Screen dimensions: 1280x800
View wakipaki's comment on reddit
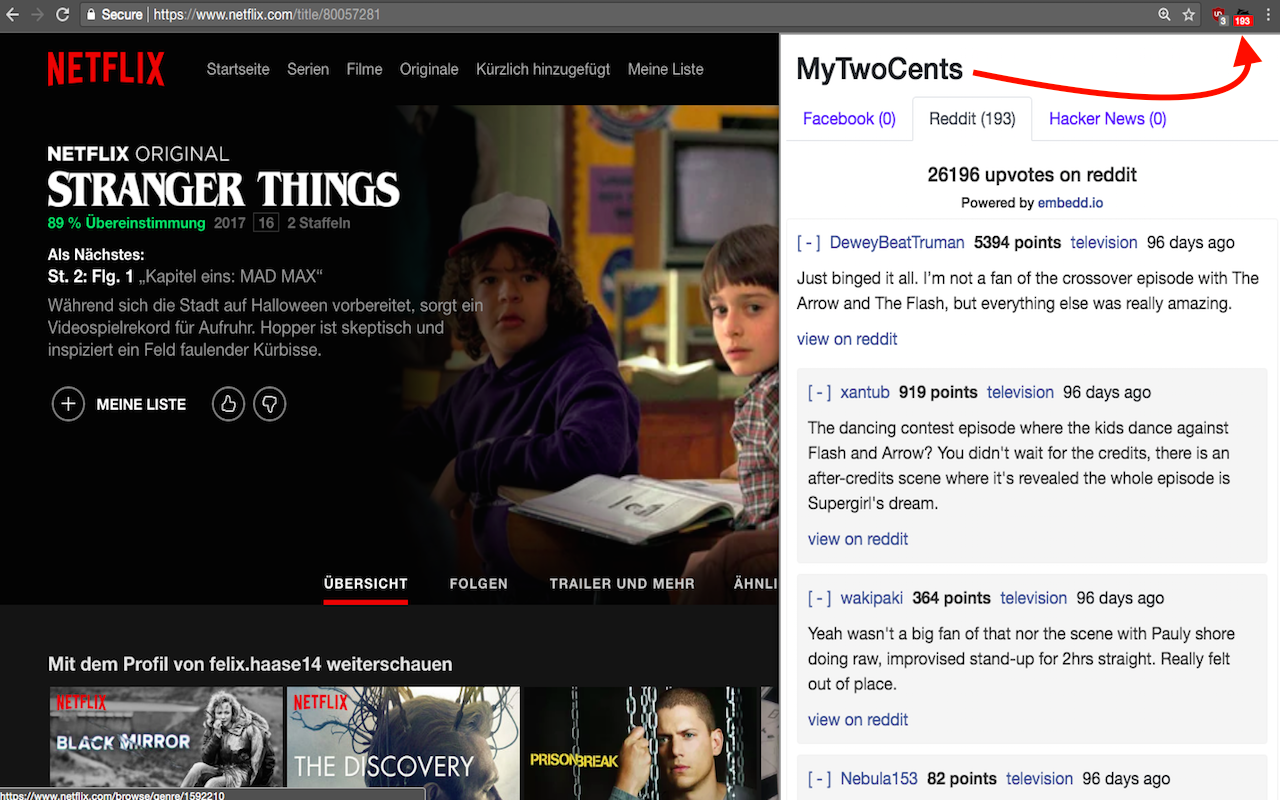[858, 719]
